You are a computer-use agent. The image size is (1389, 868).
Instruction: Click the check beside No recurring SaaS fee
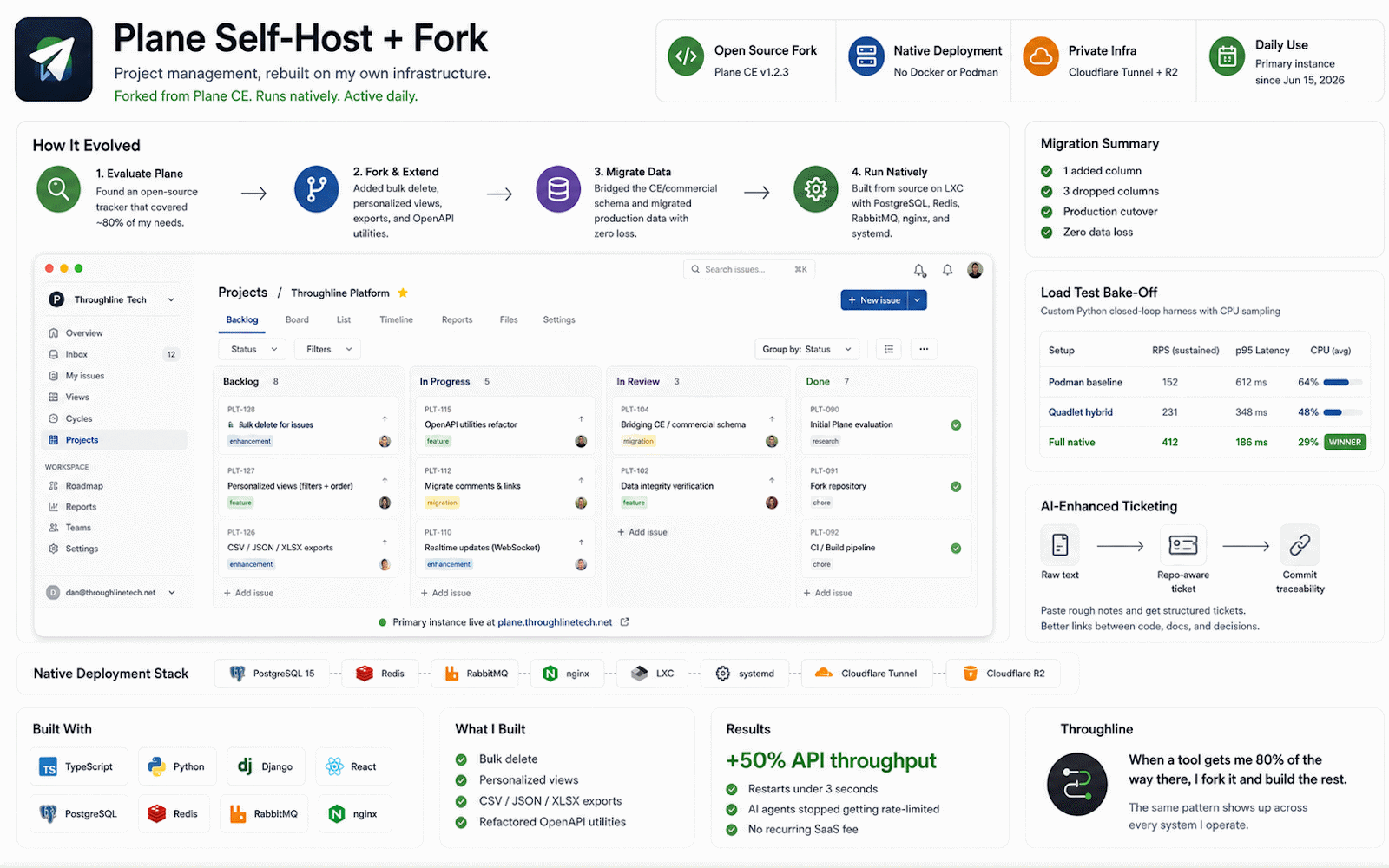point(732,830)
